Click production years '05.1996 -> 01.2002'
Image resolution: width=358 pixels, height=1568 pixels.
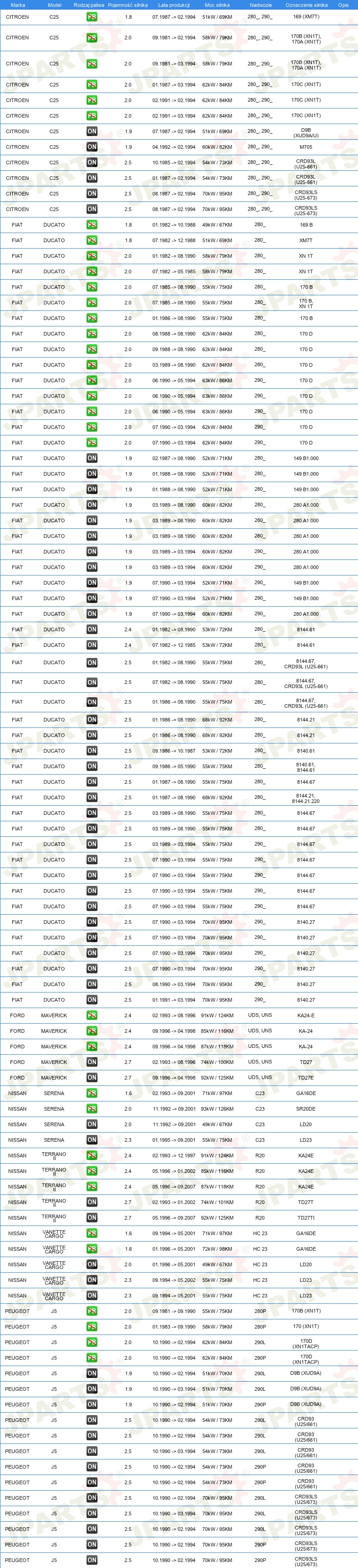[x=174, y=1172]
